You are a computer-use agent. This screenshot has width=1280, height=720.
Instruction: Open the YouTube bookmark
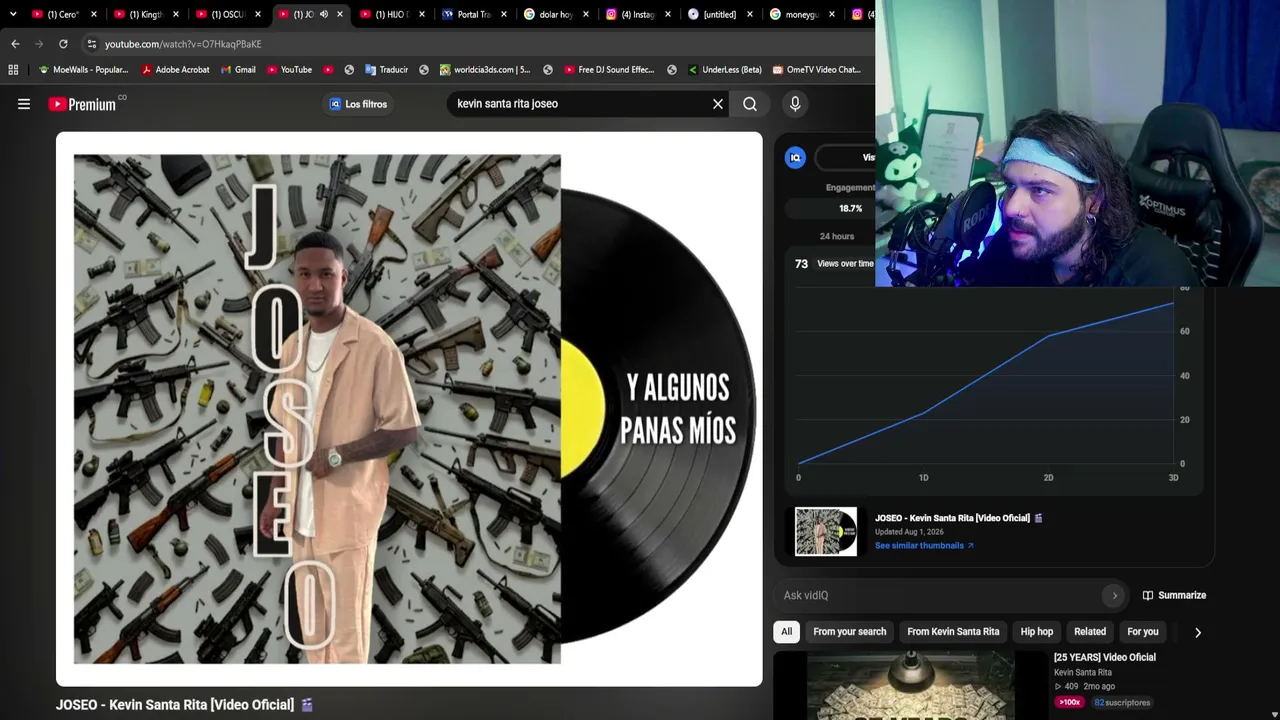[x=289, y=70]
